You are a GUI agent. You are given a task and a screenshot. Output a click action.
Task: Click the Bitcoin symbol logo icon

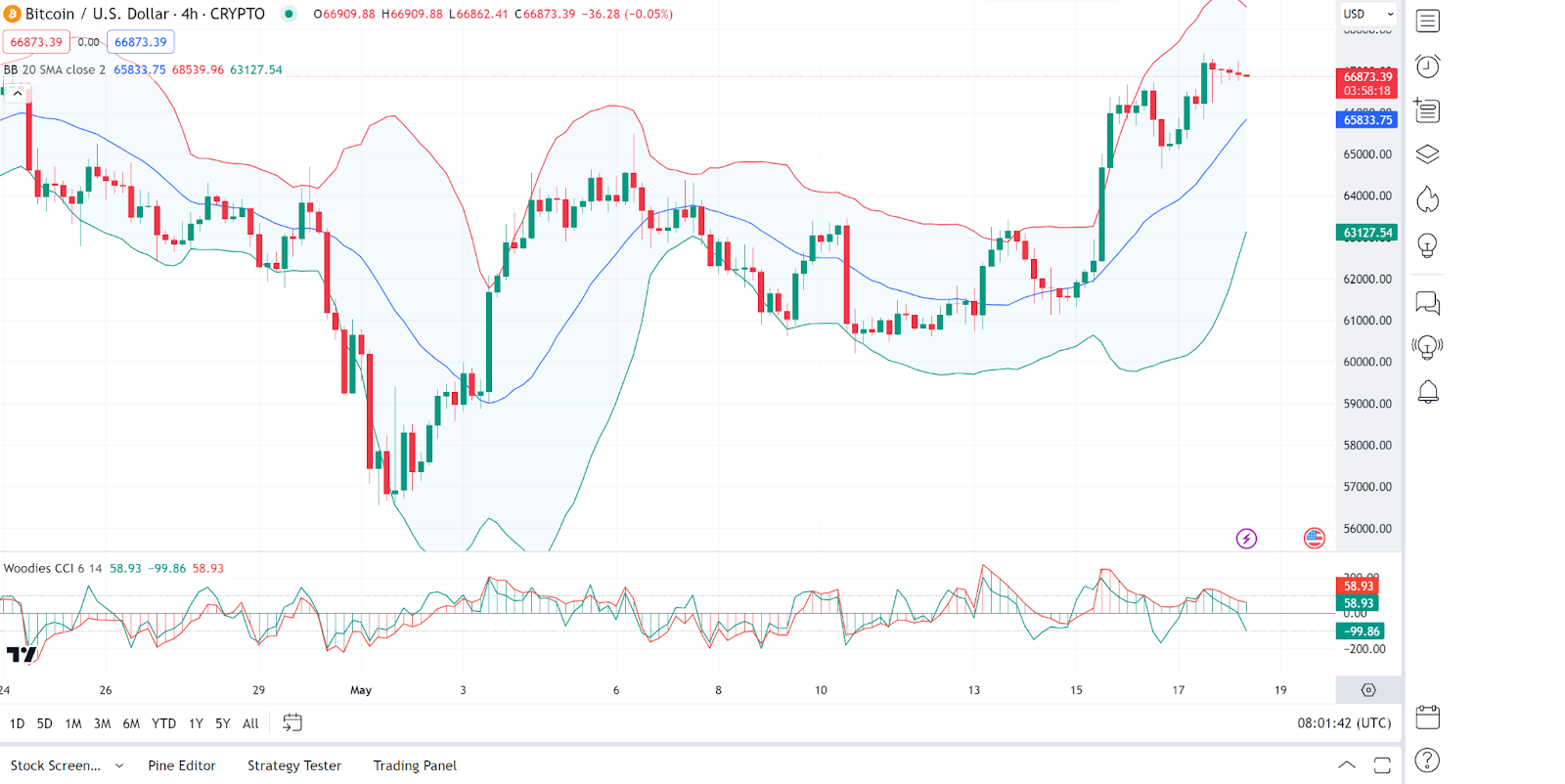(12, 14)
